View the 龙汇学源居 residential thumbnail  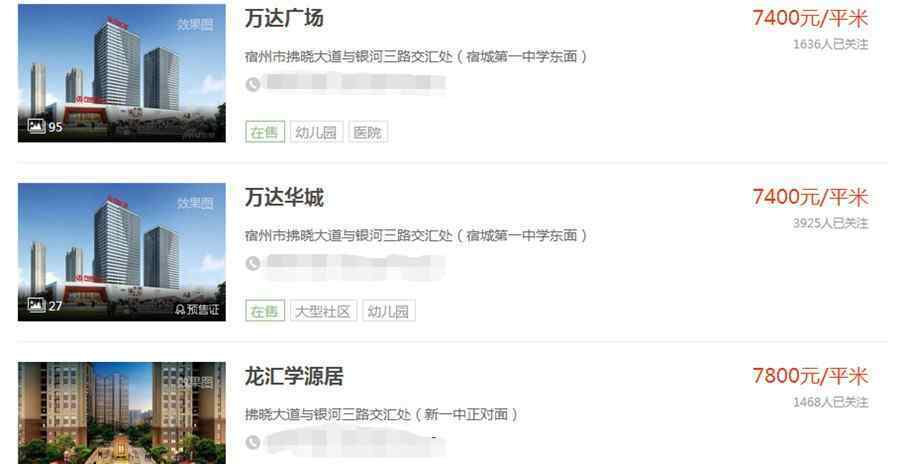[122, 413]
